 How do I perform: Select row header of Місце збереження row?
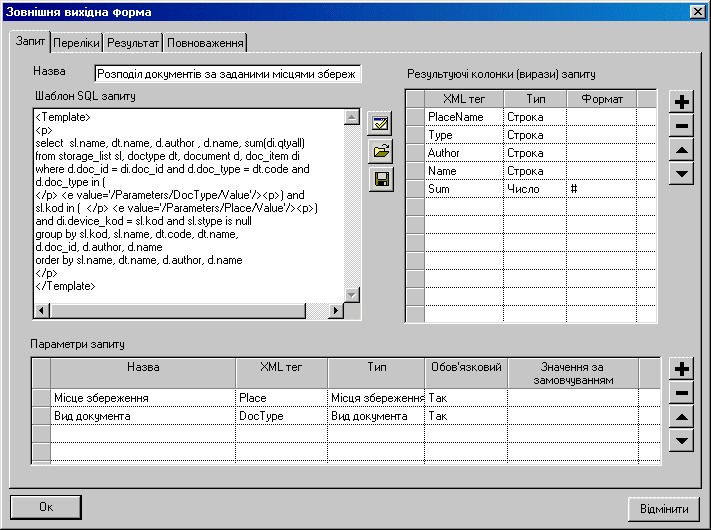point(41,398)
